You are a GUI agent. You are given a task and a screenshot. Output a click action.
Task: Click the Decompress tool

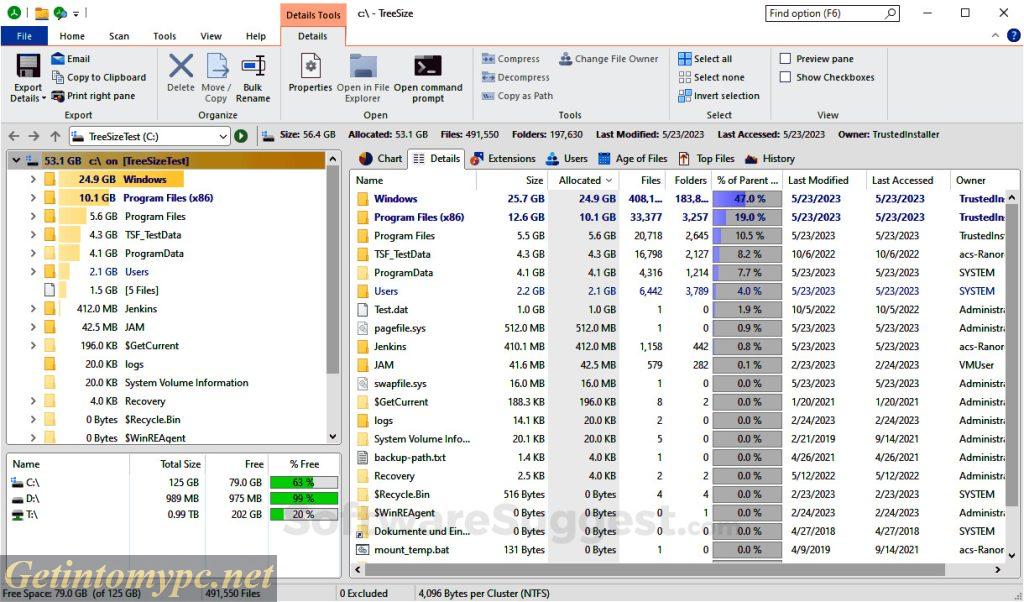click(x=515, y=77)
